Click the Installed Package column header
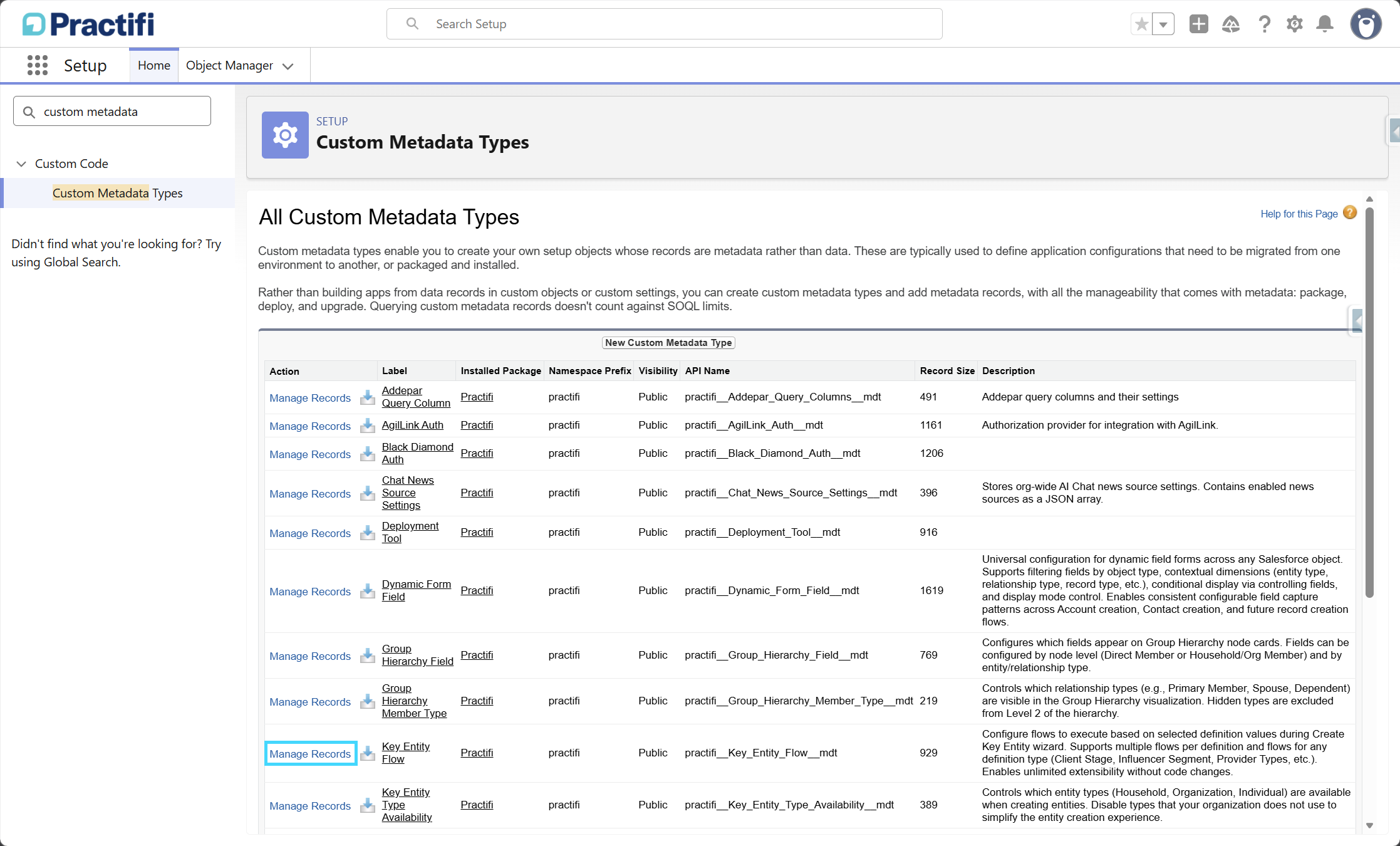The image size is (1400, 846). pyautogui.click(x=500, y=371)
